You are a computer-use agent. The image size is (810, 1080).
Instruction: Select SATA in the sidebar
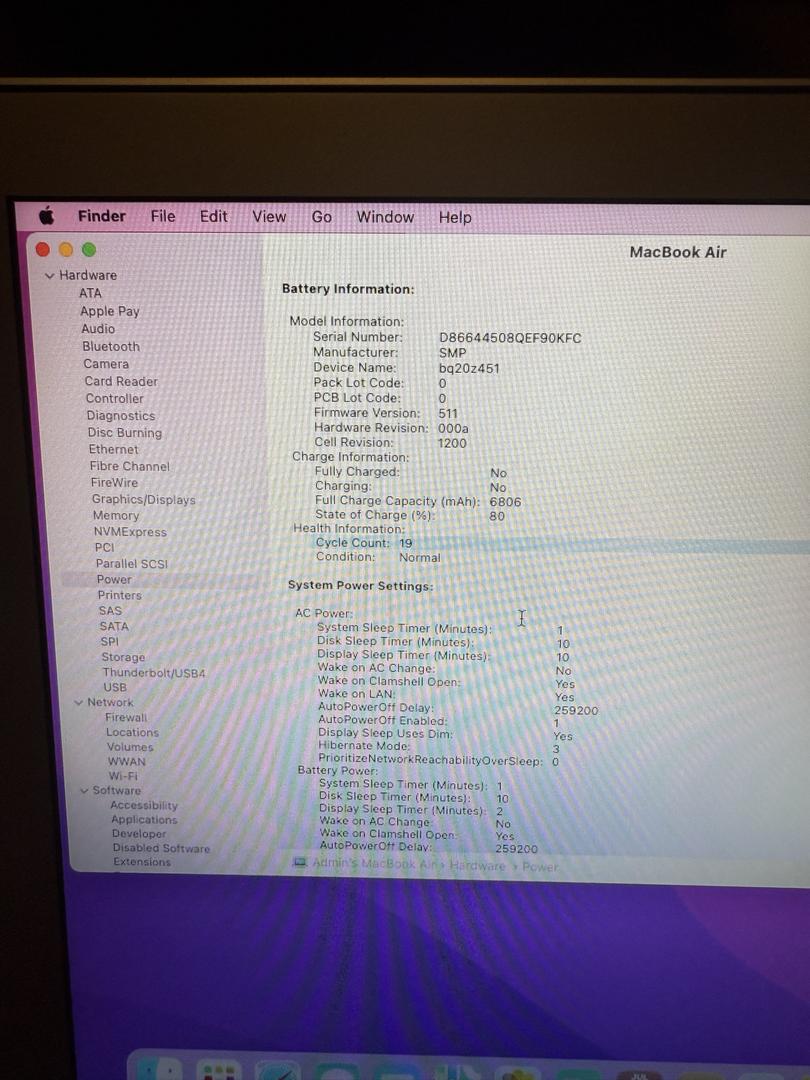[114, 626]
